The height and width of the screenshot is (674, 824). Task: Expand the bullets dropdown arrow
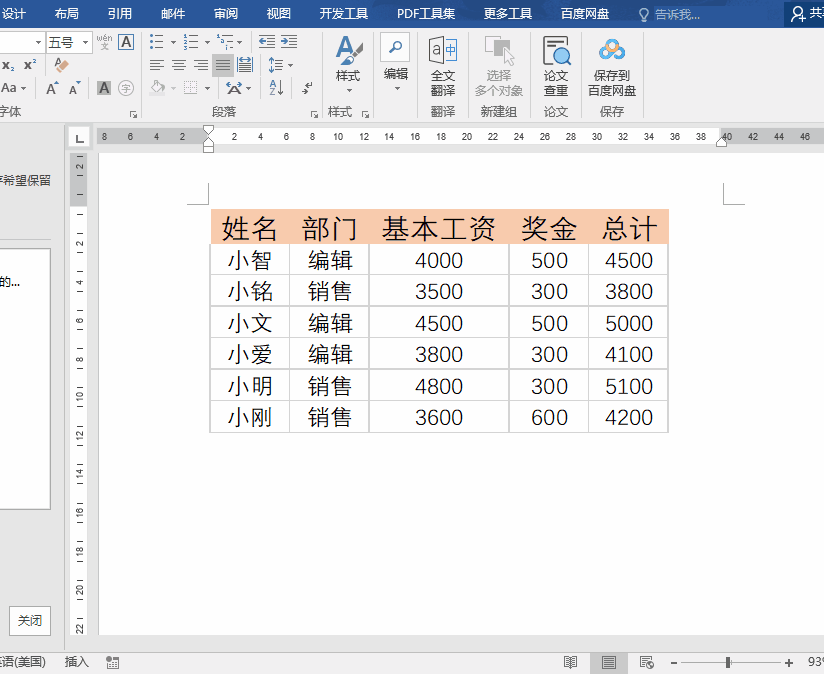pyautogui.click(x=173, y=42)
